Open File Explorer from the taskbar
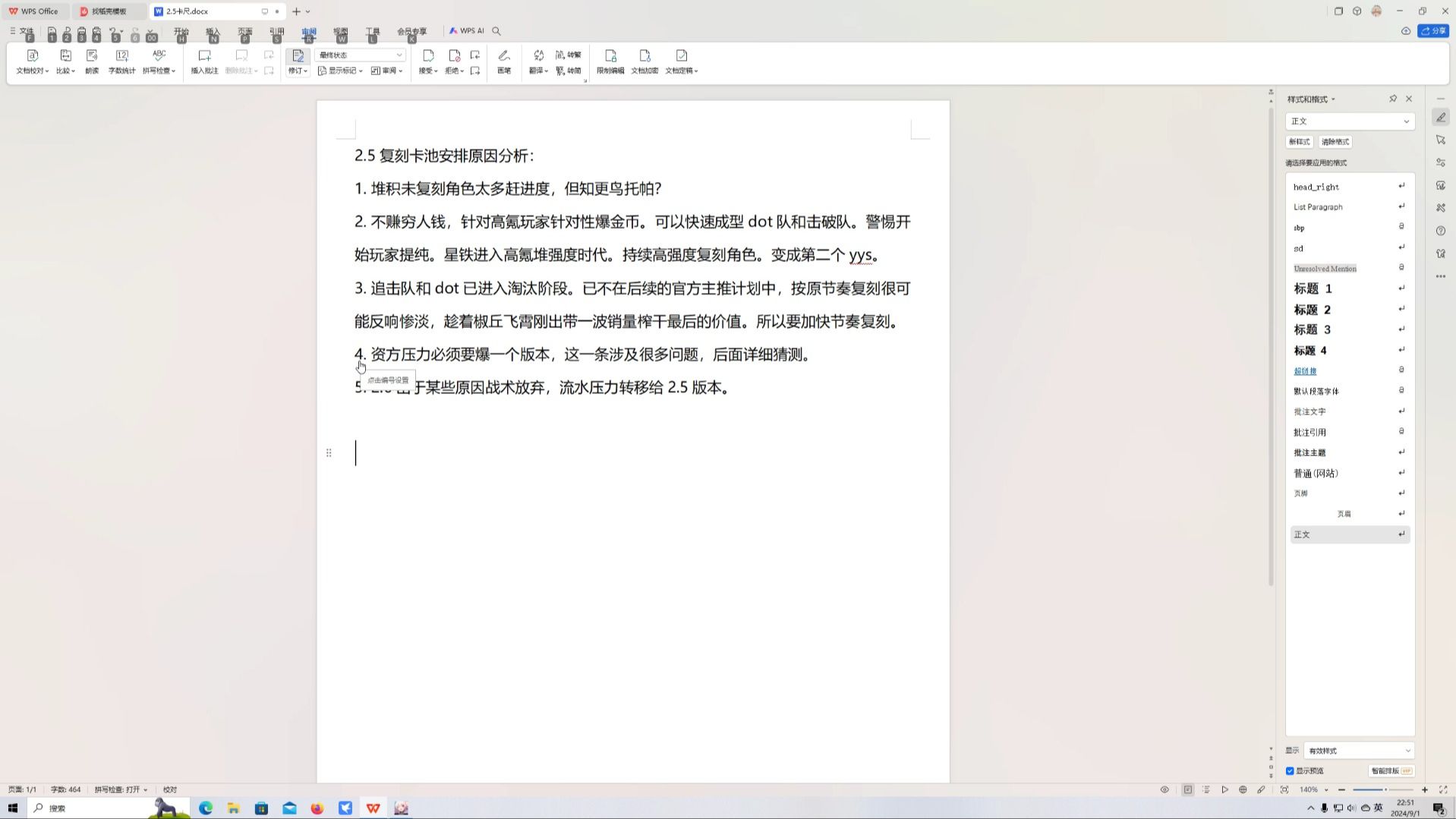 [233, 808]
